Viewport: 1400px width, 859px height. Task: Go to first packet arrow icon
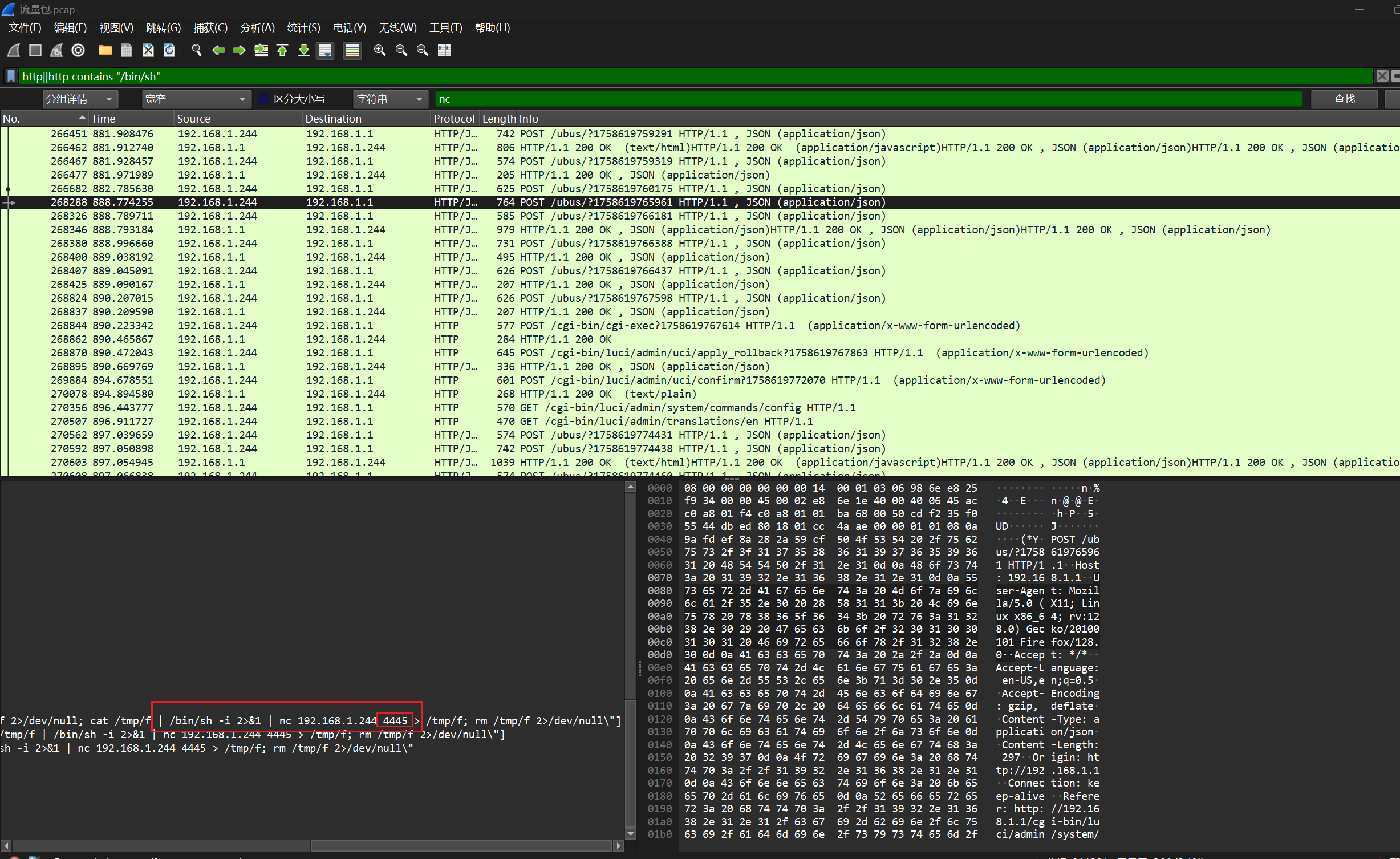point(282,51)
